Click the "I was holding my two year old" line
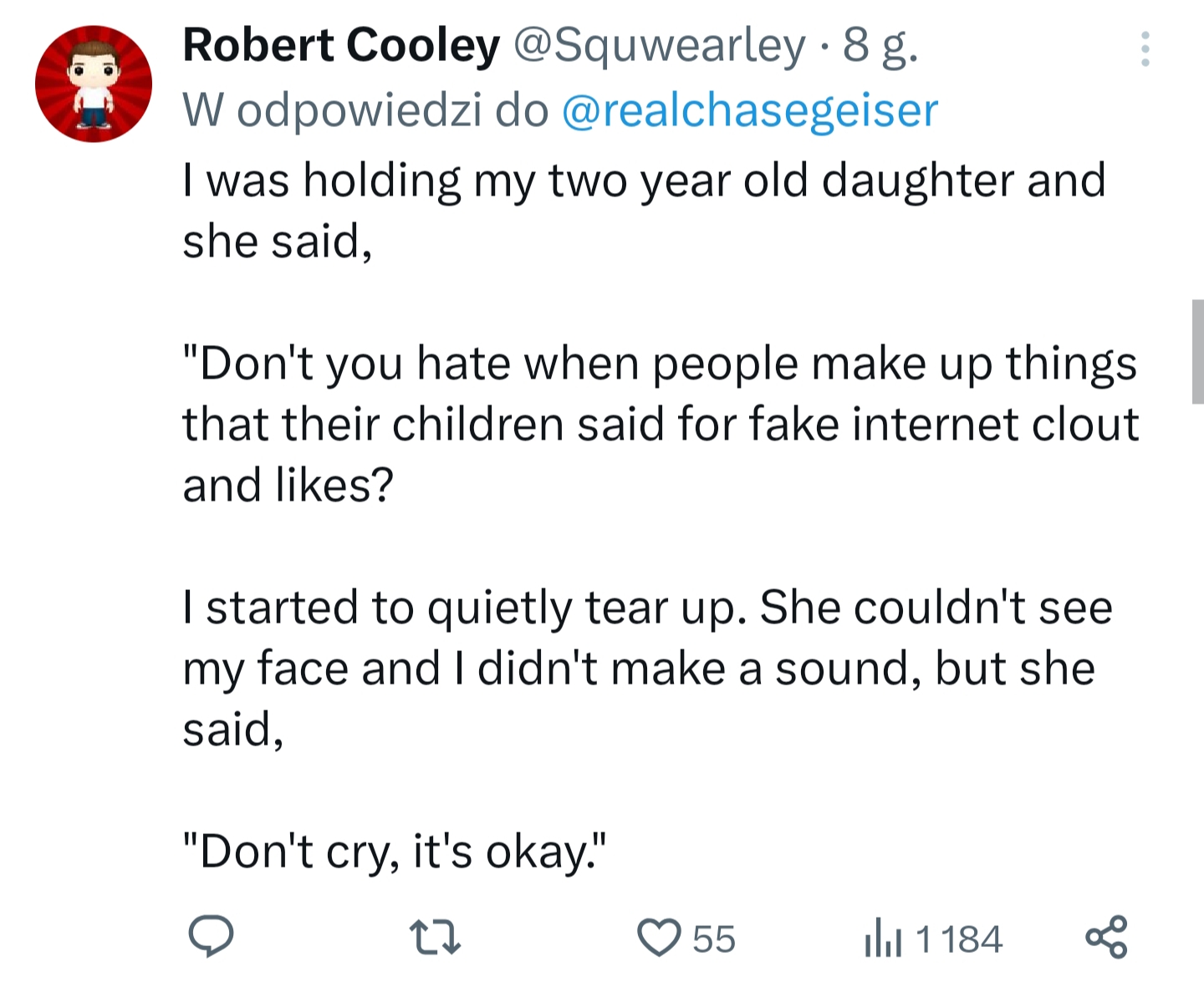Screen dimensions: 1204x982 tap(644, 181)
